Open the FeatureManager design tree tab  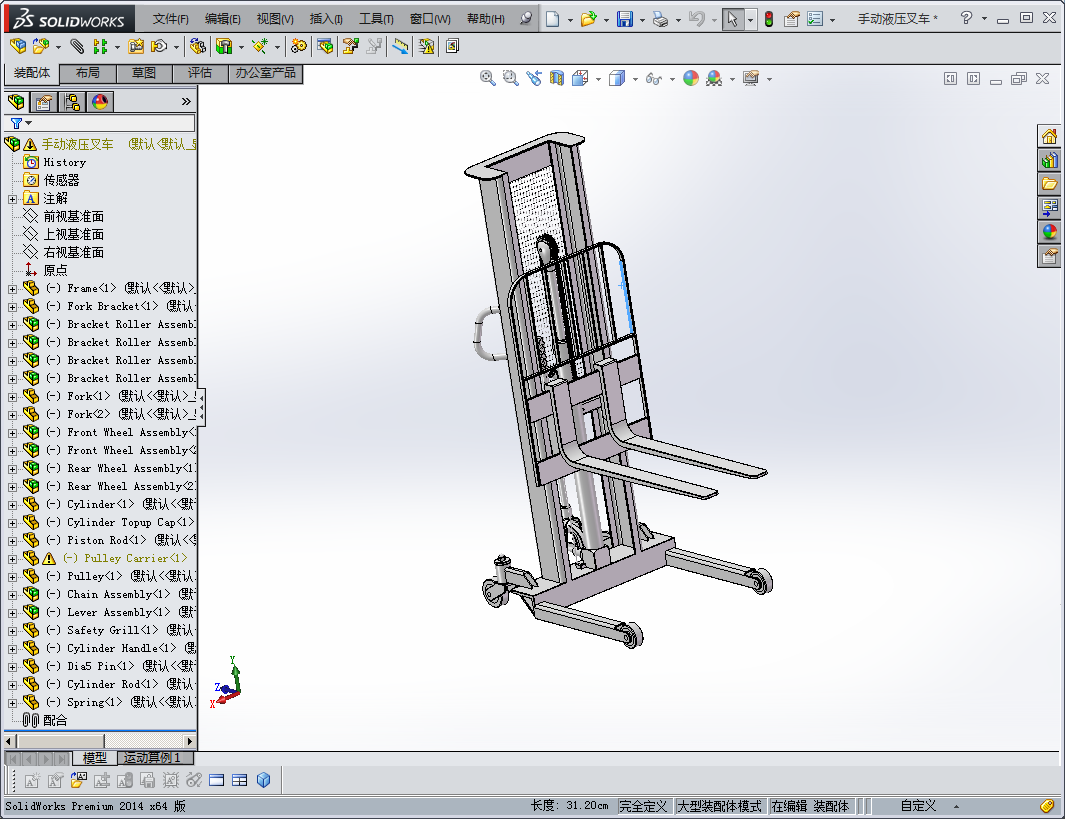coord(16,101)
